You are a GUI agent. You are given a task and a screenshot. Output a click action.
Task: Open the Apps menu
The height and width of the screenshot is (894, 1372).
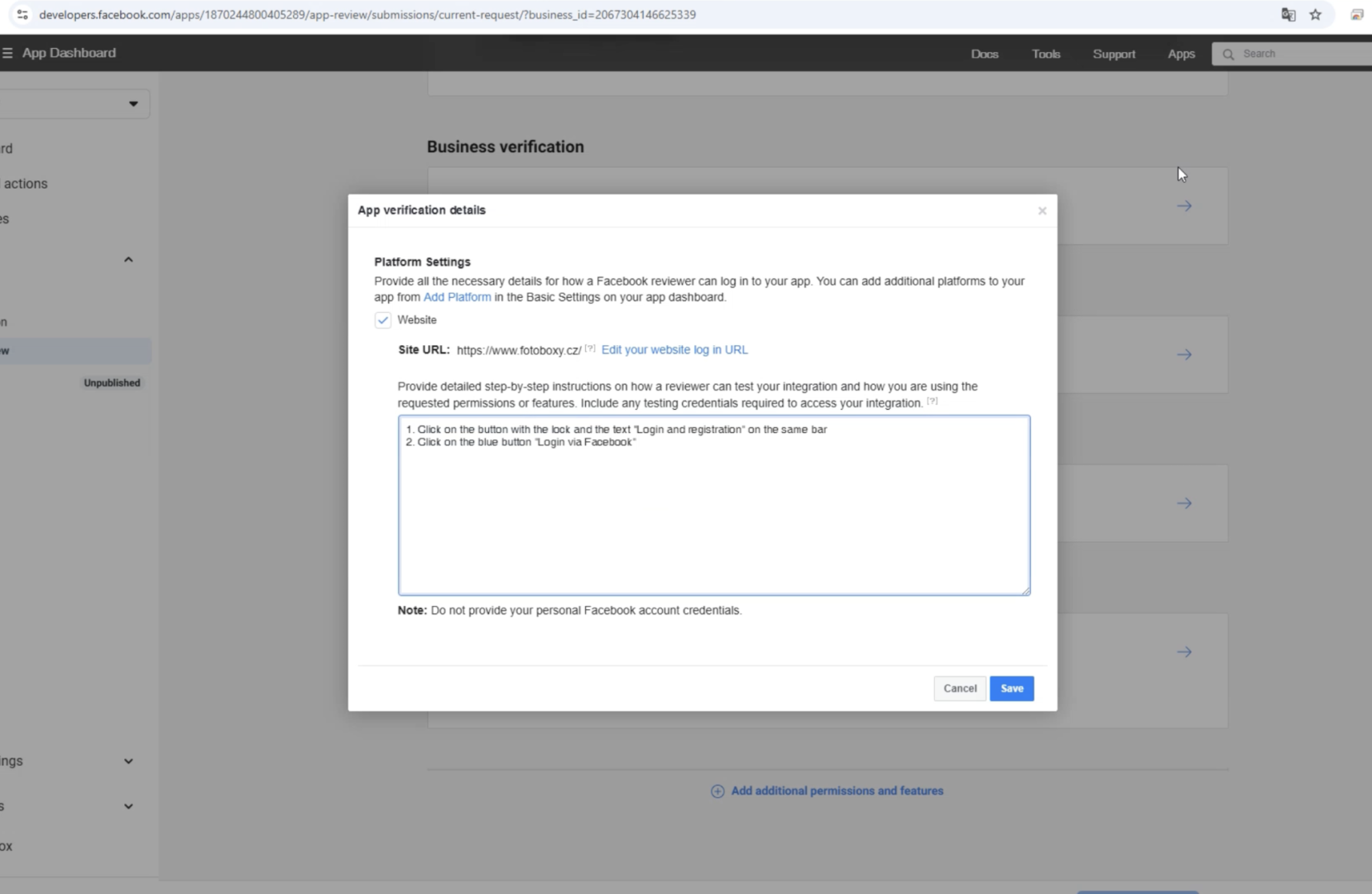pos(1181,54)
